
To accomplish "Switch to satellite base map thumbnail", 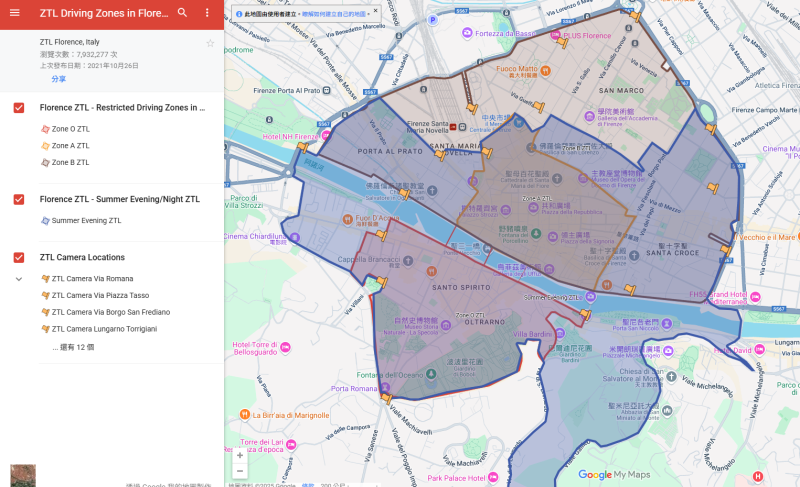I will click(x=22, y=475).
